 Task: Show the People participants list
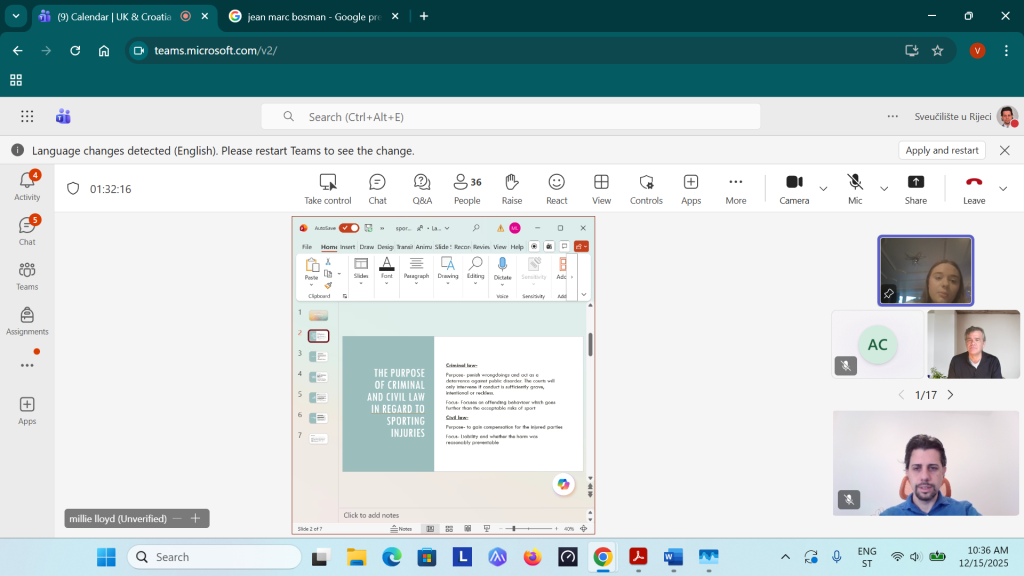click(x=467, y=187)
